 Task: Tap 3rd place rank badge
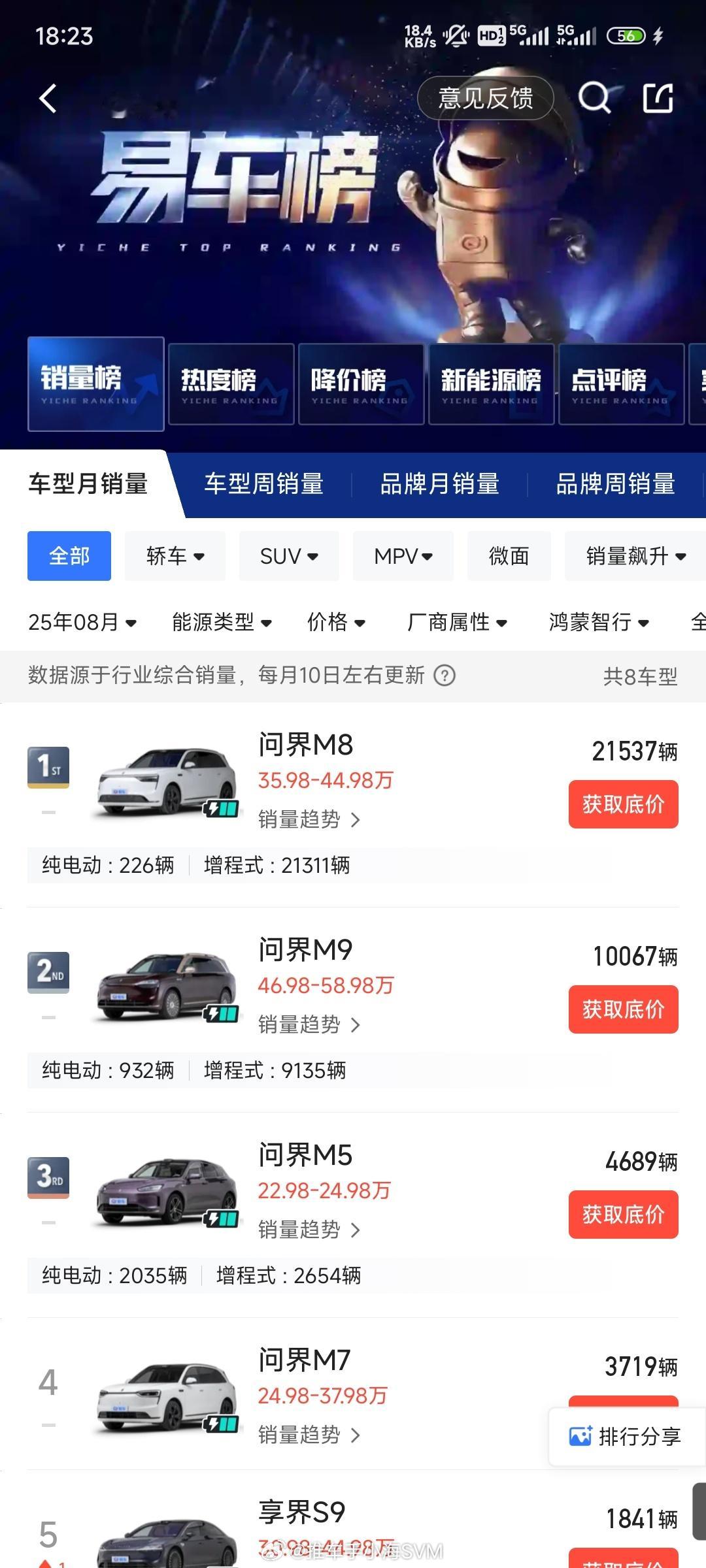click(48, 1177)
